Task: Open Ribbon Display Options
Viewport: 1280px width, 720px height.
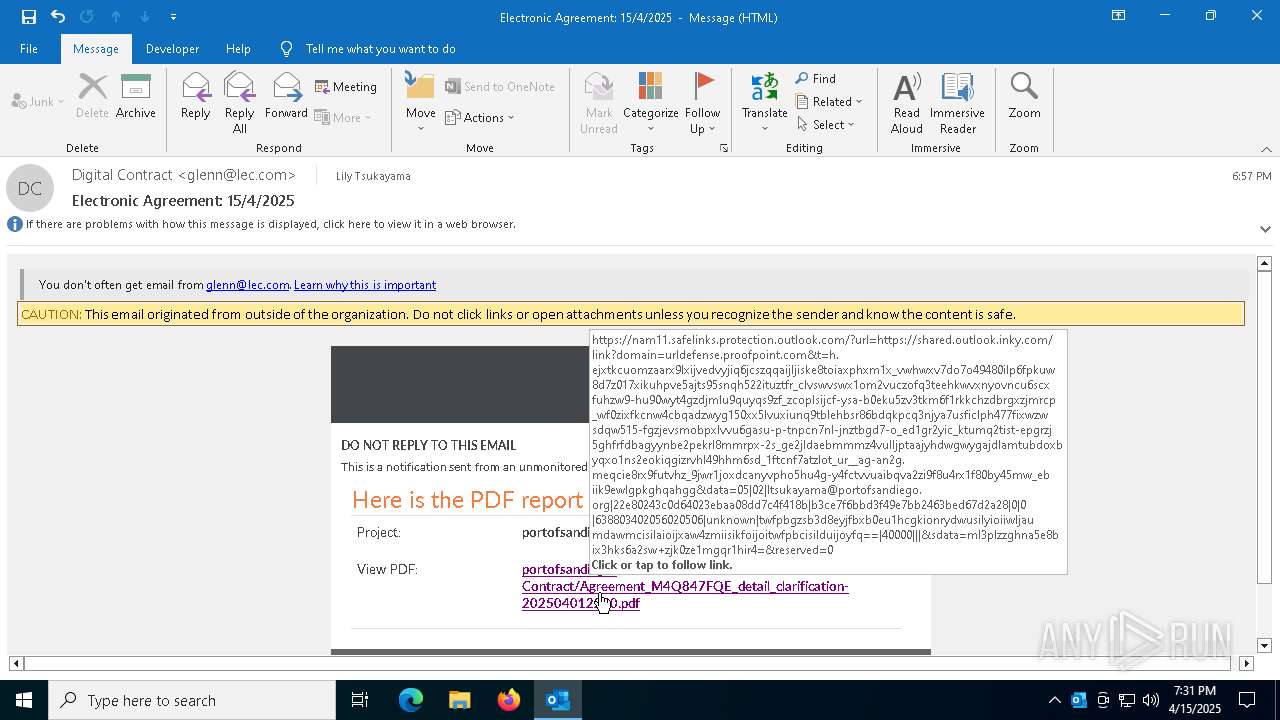Action: click(1119, 16)
